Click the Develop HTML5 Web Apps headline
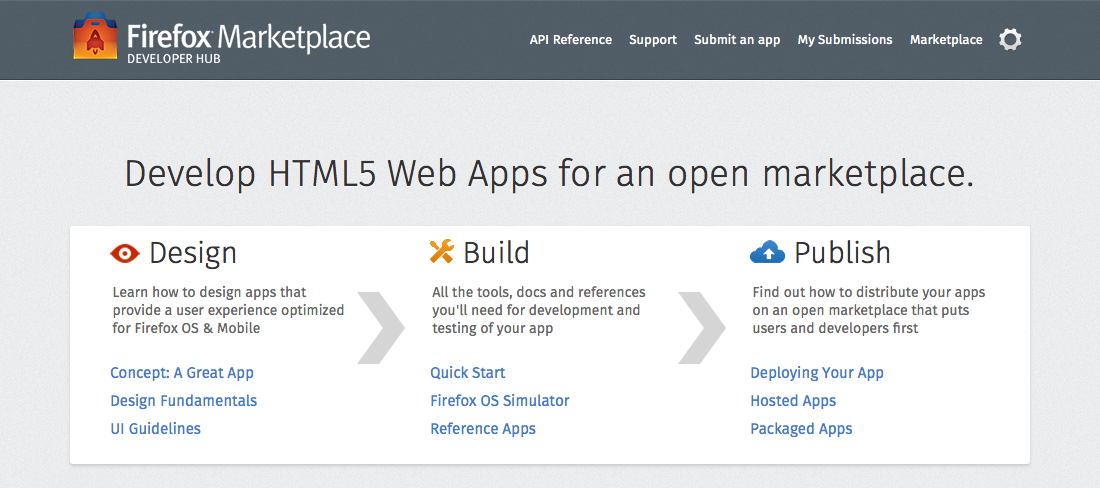The image size is (1100, 488). coord(549,174)
